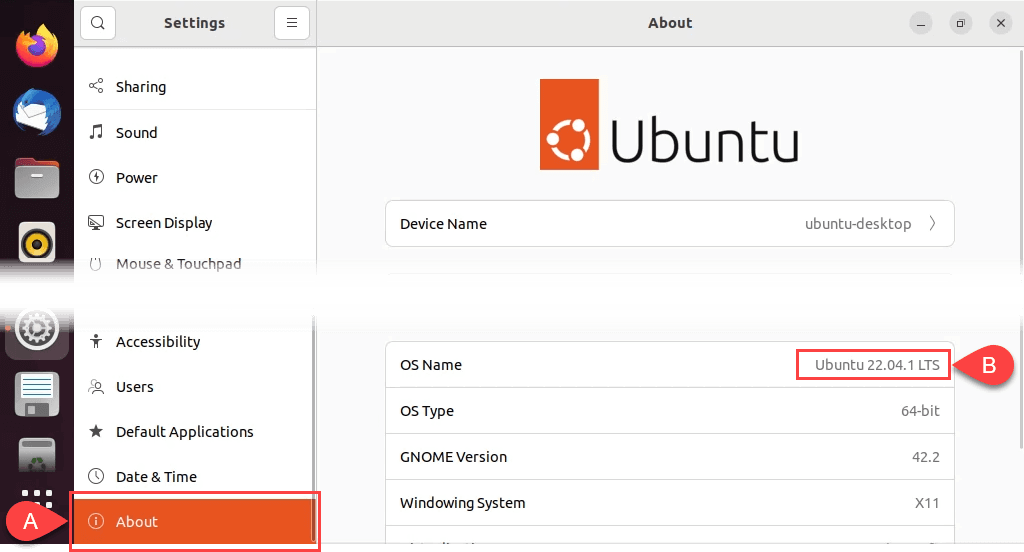
Task: Switch to the Users panel
Action: (134, 387)
